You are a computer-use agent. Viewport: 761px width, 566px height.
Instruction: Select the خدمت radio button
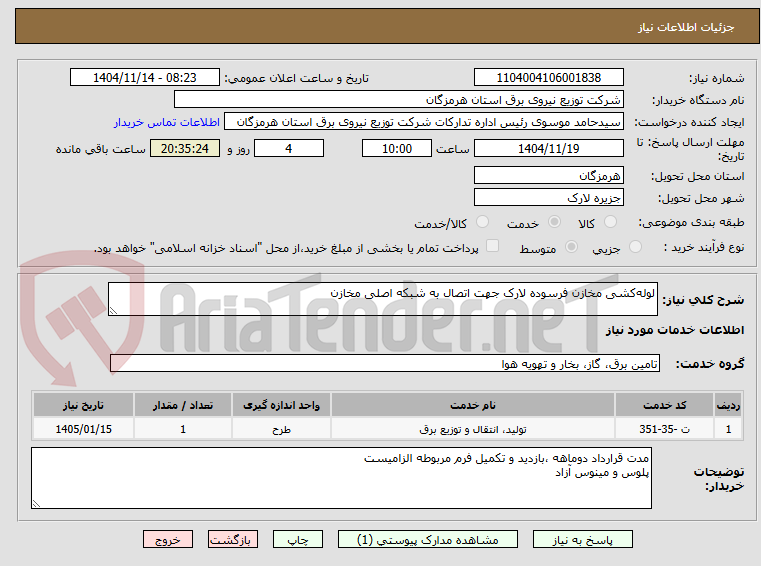coord(554,222)
